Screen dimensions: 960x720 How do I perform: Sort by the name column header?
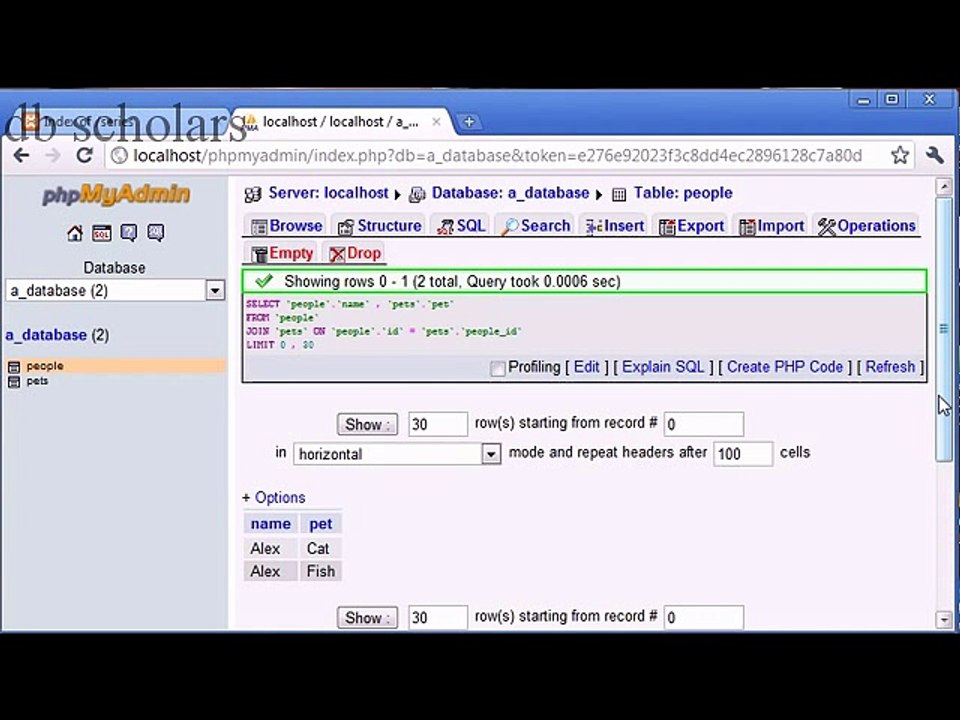(271, 524)
